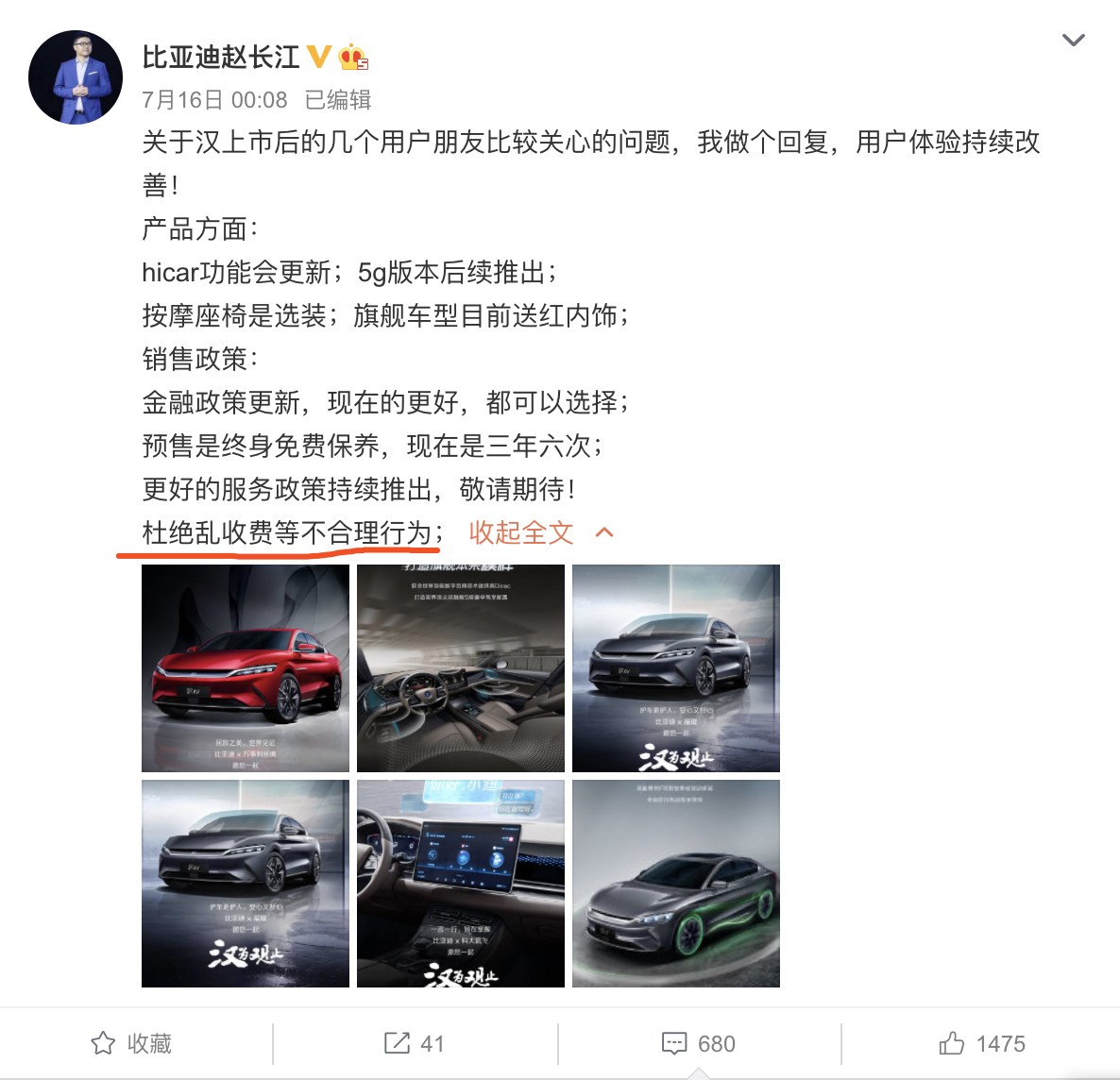
Task: Click the collapse caret beside 收起全文
Action: tap(604, 532)
